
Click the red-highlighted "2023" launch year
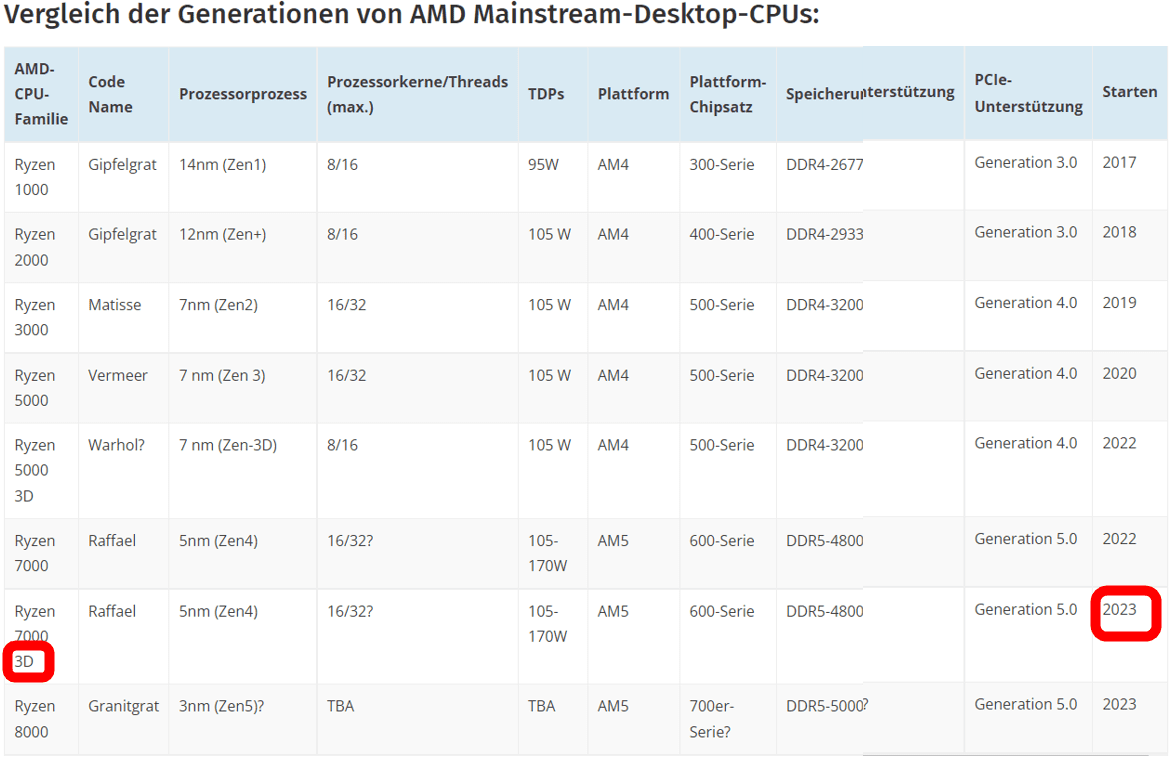(1120, 610)
